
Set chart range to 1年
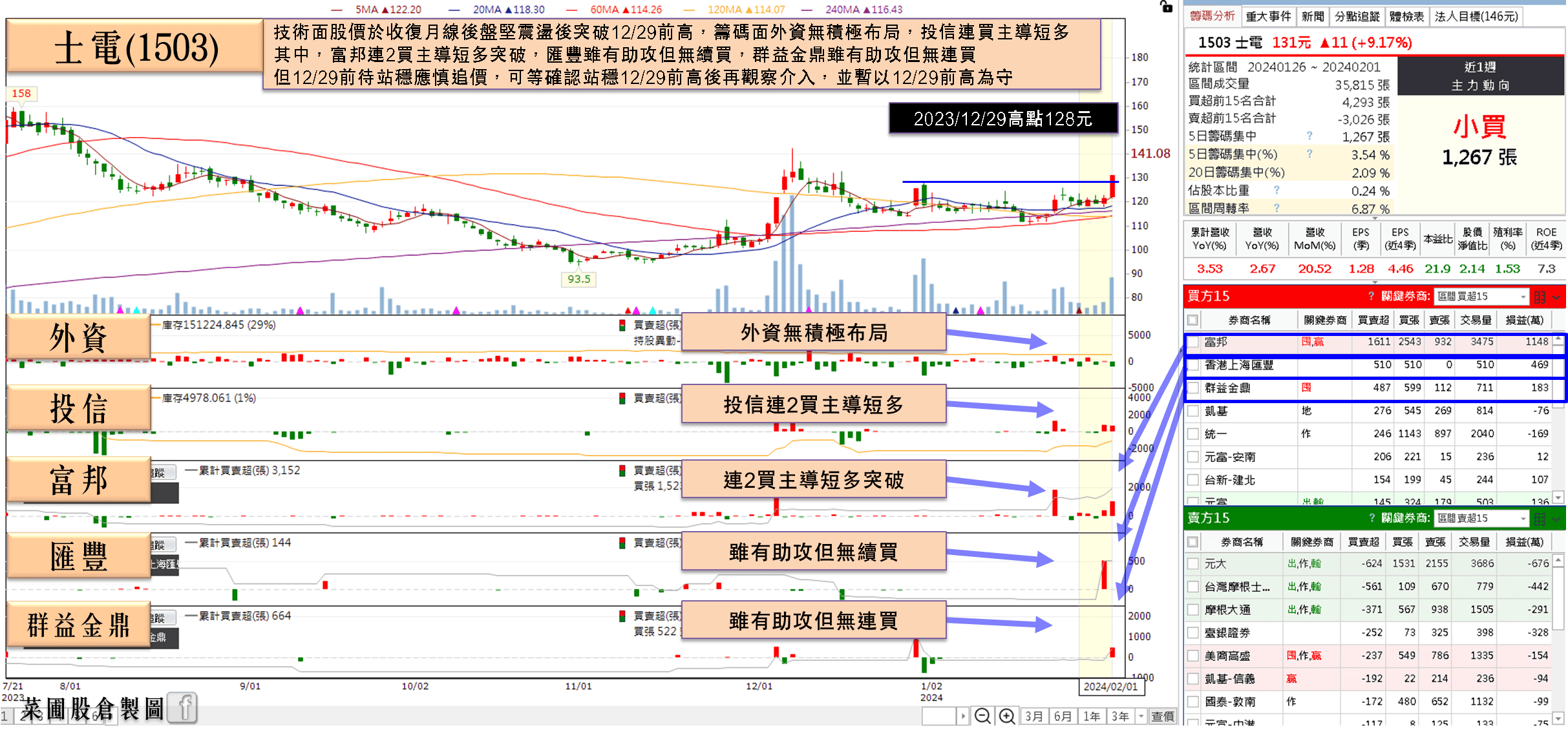[x=1092, y=716]
